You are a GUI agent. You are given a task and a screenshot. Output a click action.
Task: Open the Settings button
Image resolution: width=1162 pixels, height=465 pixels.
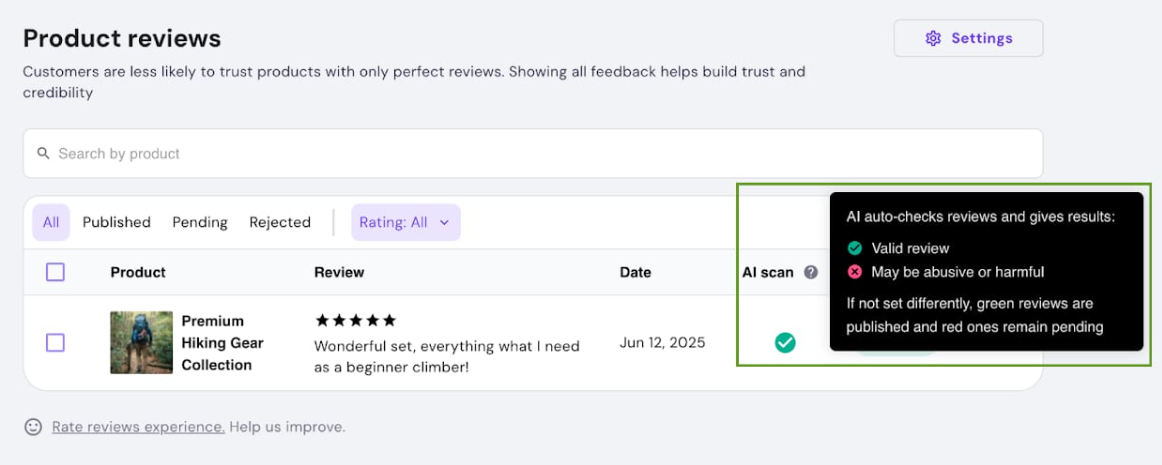(969, 39)
